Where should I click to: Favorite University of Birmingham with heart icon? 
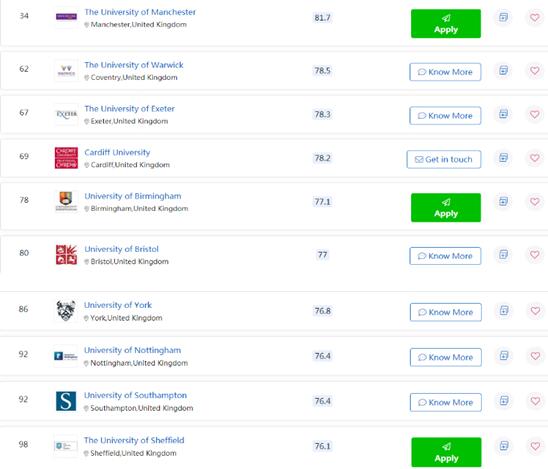coord(534,201)
